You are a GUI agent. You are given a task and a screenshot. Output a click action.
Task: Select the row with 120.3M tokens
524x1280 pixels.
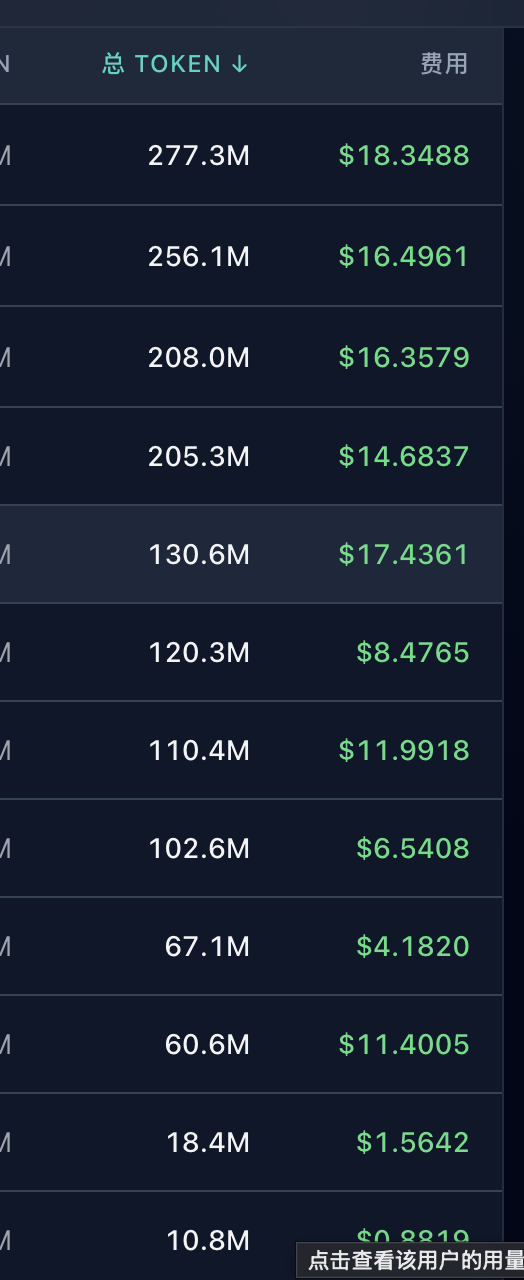pyautogui.click(x=251, y=652)
